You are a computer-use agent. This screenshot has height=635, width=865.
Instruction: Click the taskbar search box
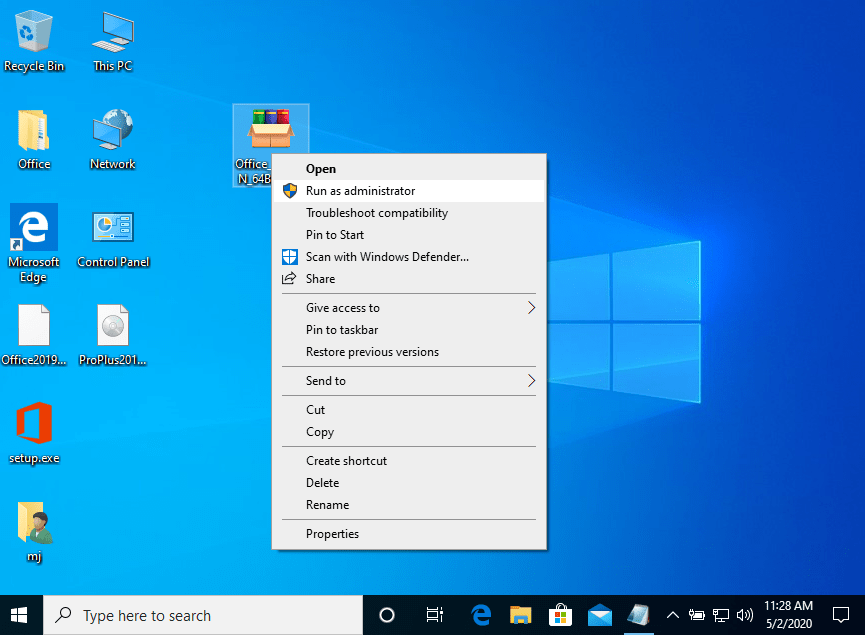[x=200, y=615]
